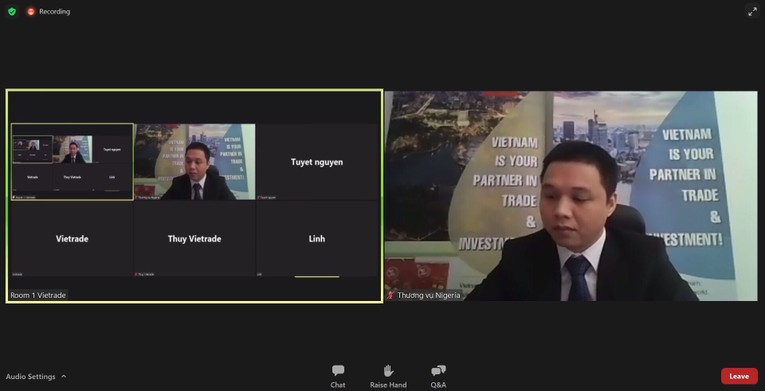Viewport: 765px width, 391px height.
Task: Enter full screen with the expand icon
Action: pos(752,12)
